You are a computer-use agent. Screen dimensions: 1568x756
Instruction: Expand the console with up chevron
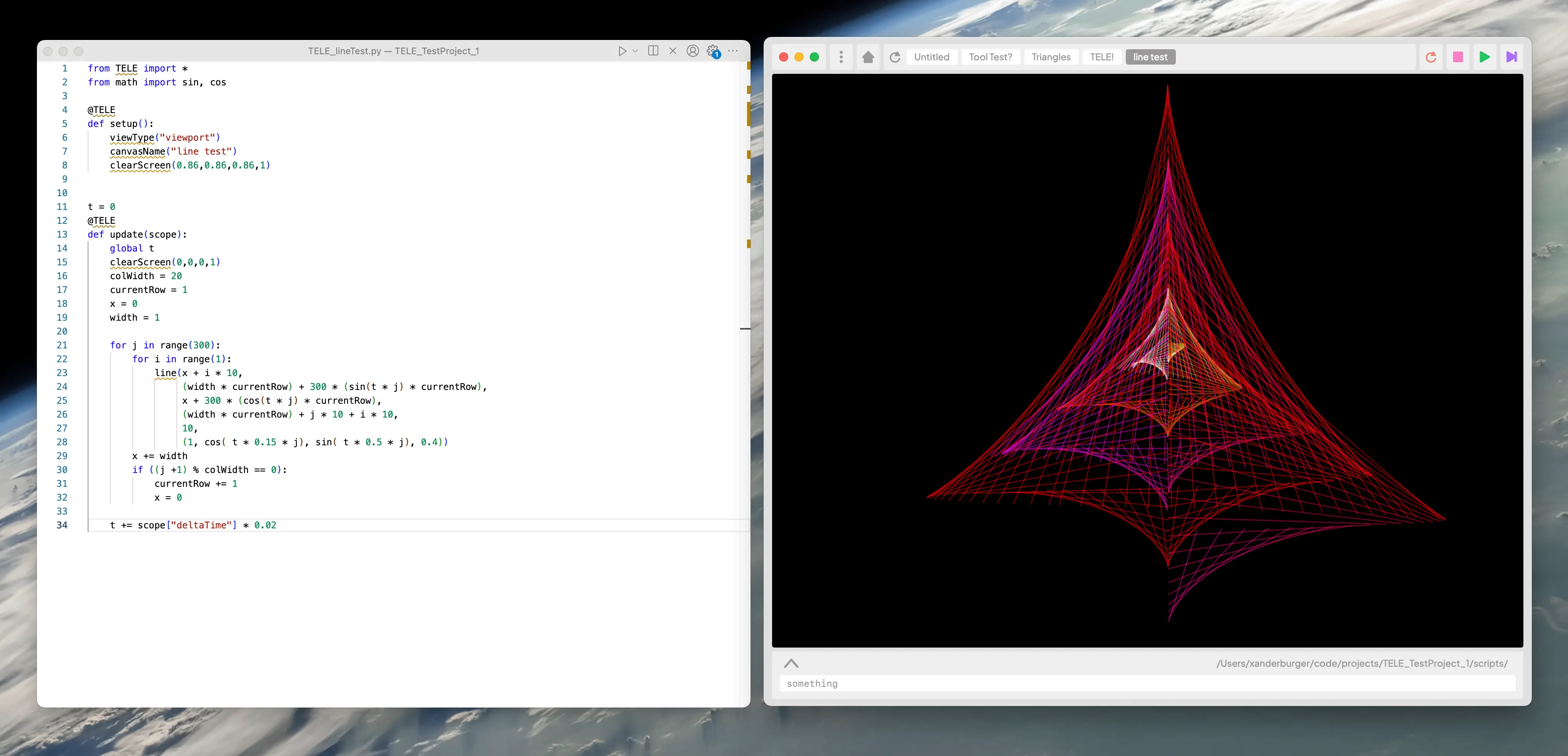pyautogui.click(x=791, y=663)
